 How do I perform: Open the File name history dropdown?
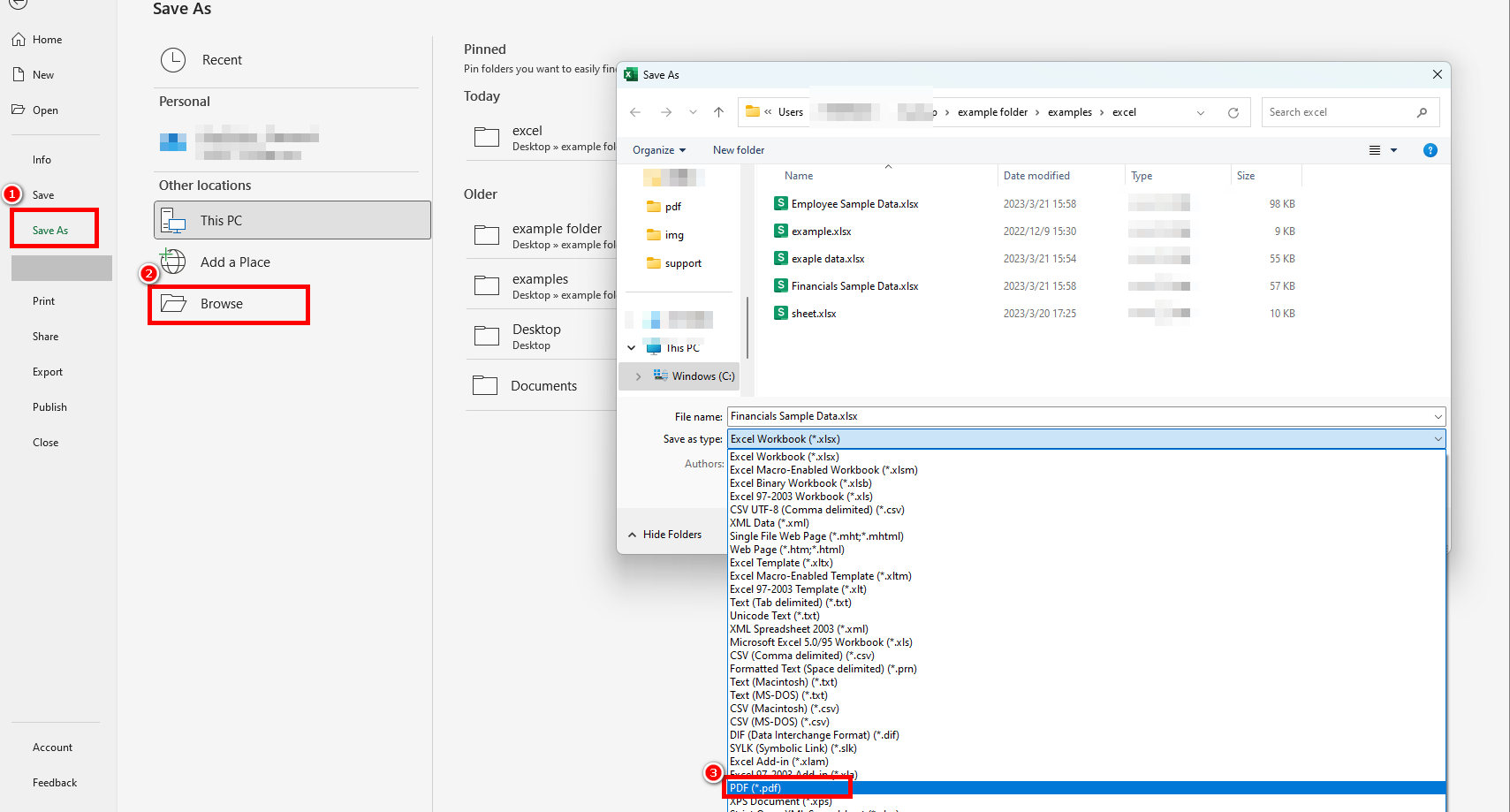point(1438,416)
